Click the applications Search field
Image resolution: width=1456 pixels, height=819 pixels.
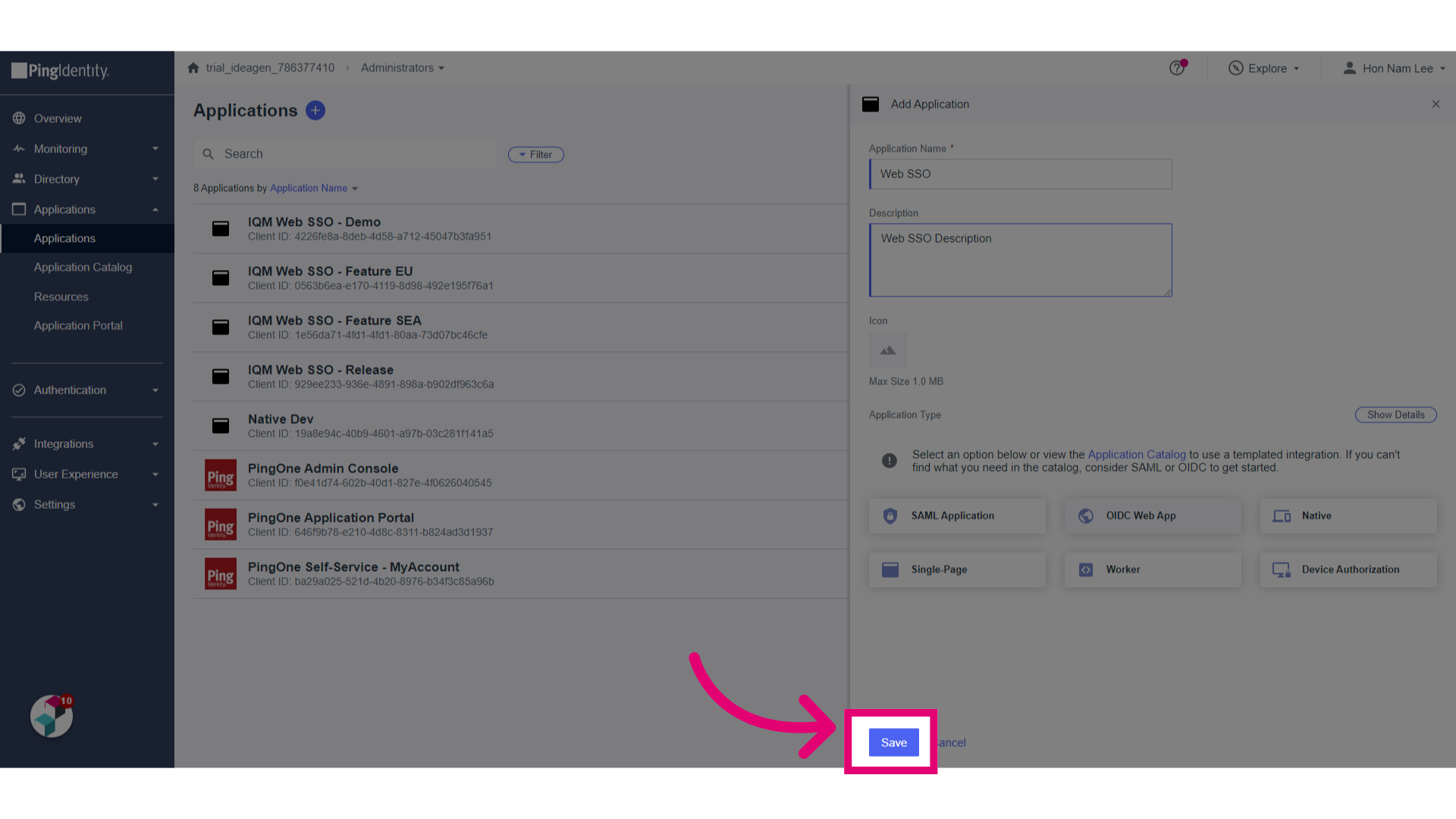click(x=345, y=154)
